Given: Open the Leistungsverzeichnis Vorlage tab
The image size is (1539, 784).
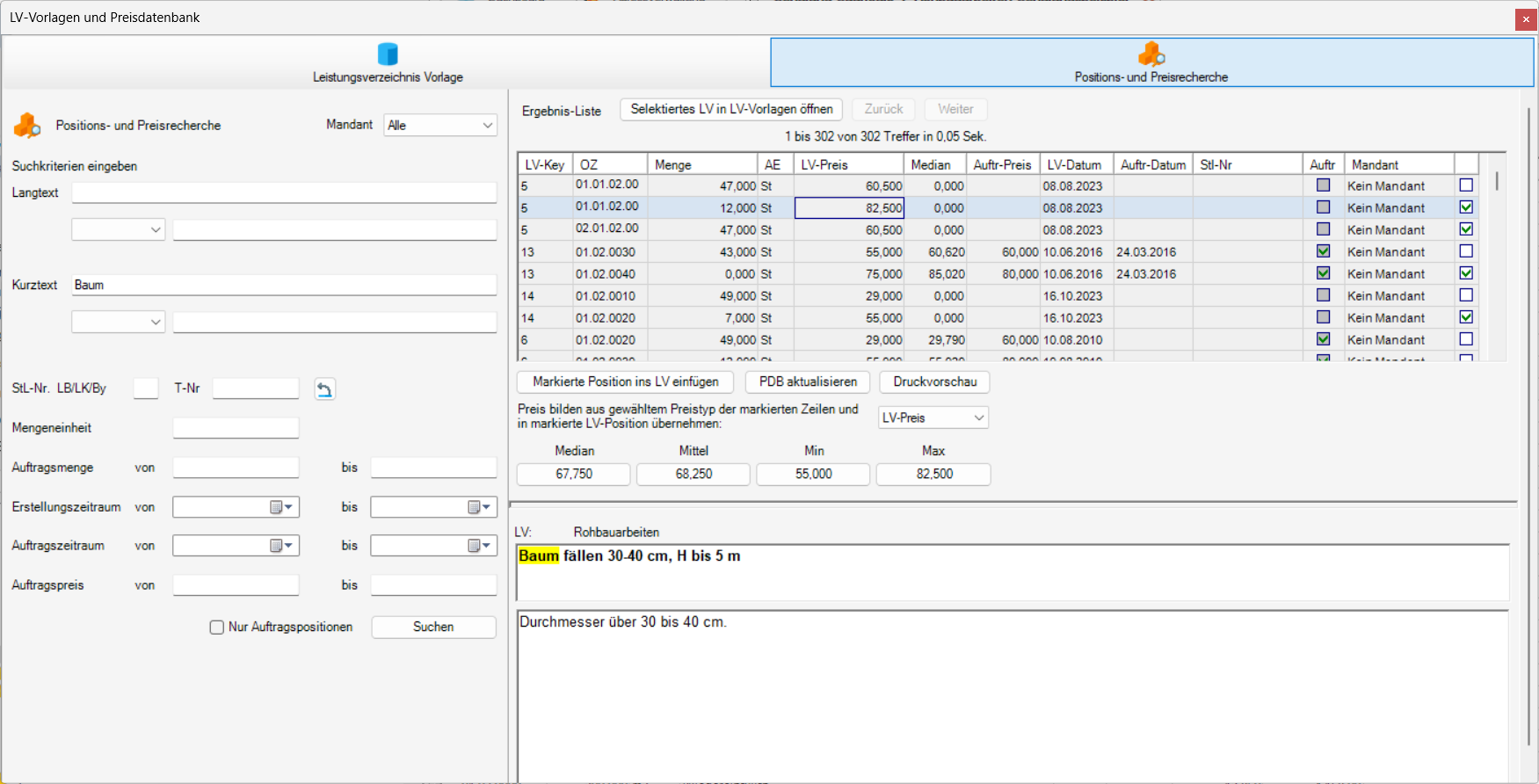Looking at the screenshot, I should pyautogui.click(x=388, y=62).
